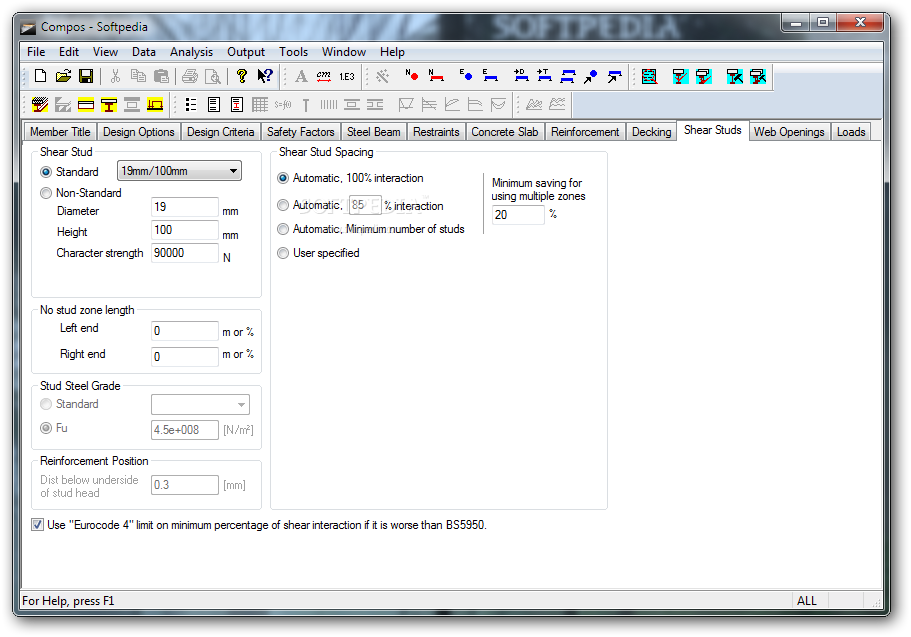Select the Standard stud steel grade option
The image size is (911, 637).
pyautogui.click(x=46, y=404)
